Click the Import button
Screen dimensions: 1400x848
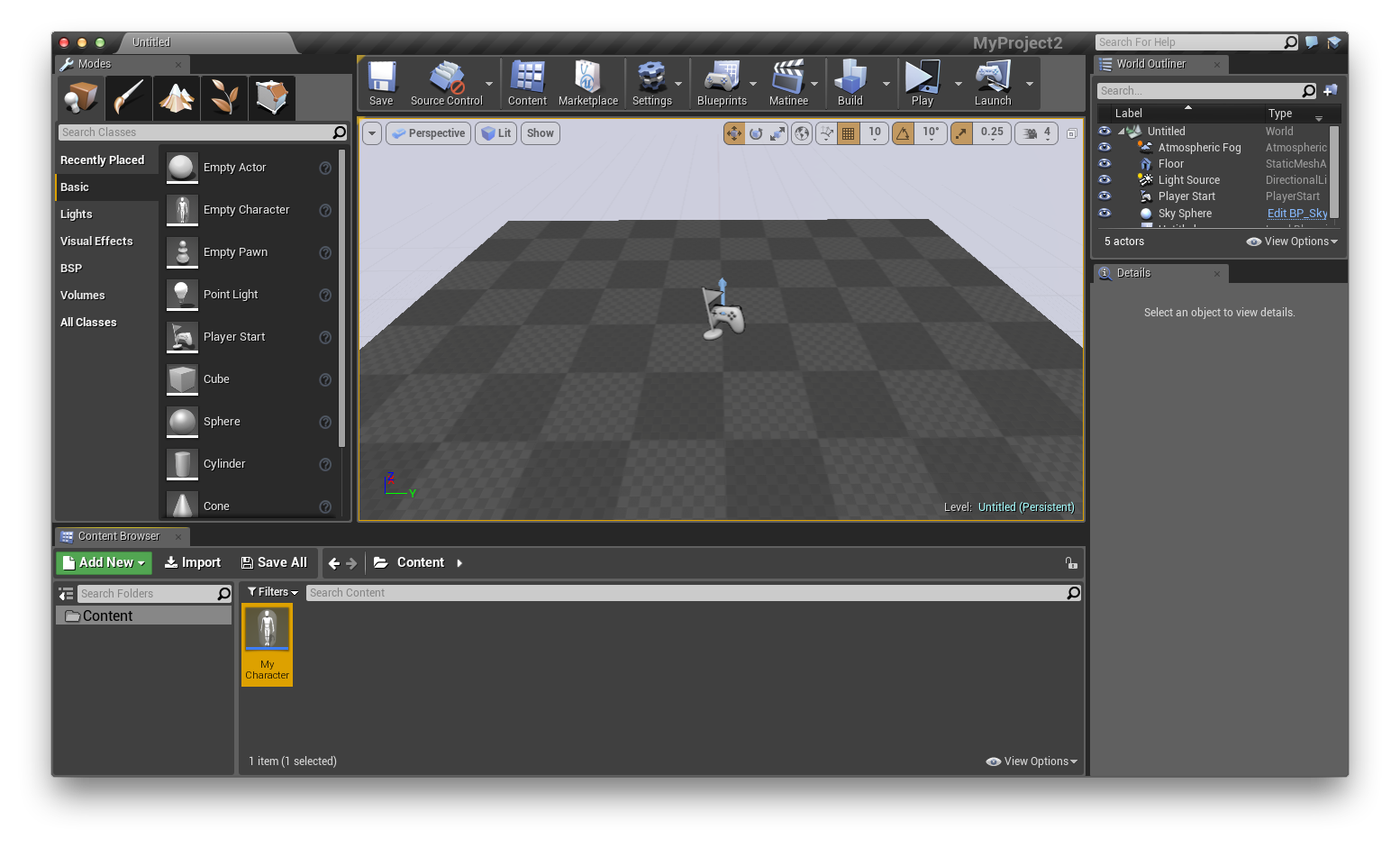(193, 562)
